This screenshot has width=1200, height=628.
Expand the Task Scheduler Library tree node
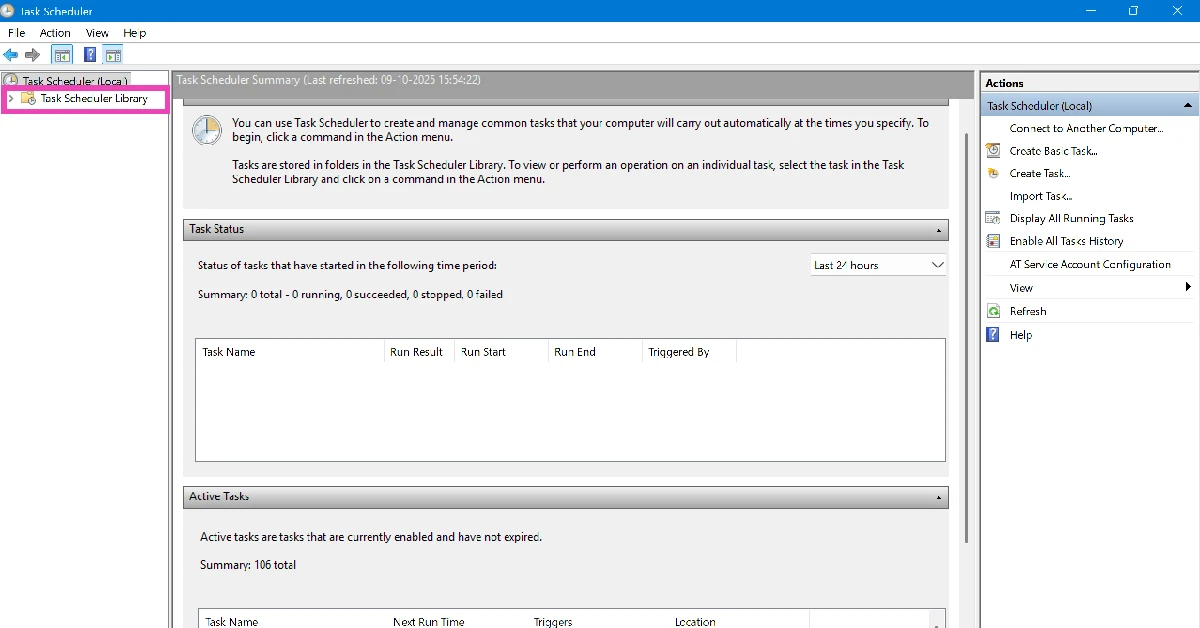tap(11, 99)
